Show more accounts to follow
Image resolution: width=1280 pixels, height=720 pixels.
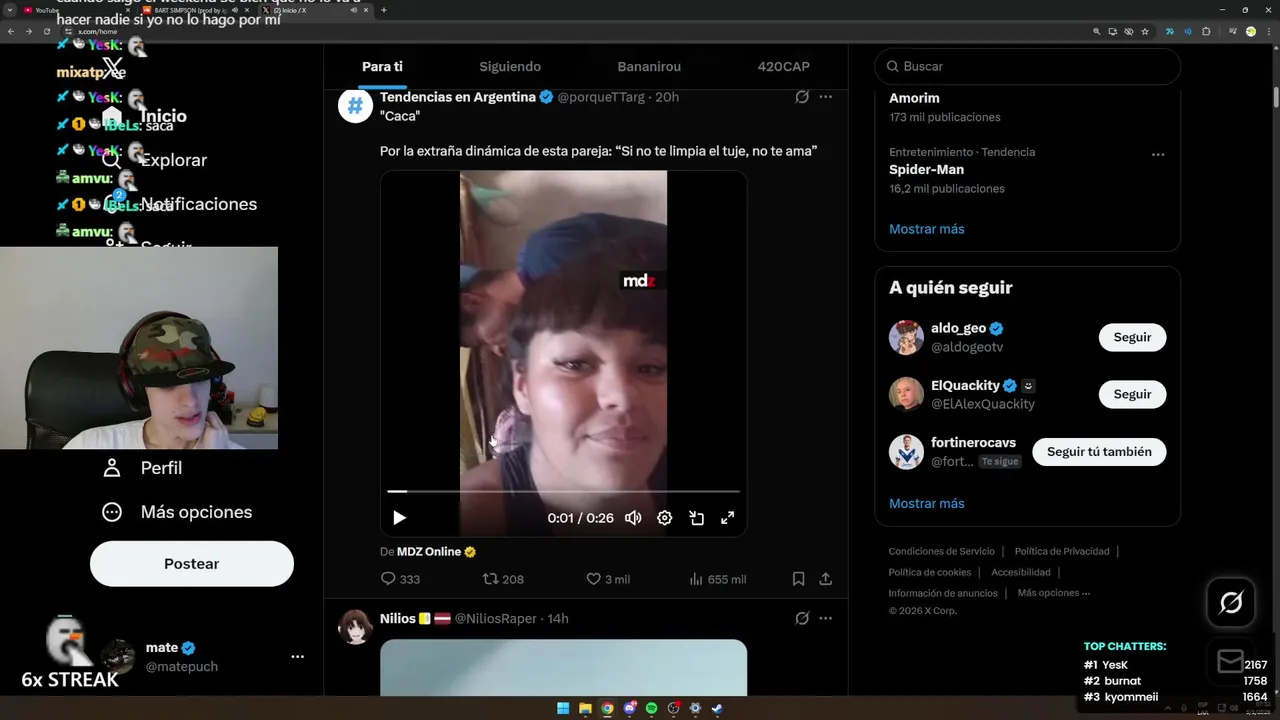click(x=926, y=503)
